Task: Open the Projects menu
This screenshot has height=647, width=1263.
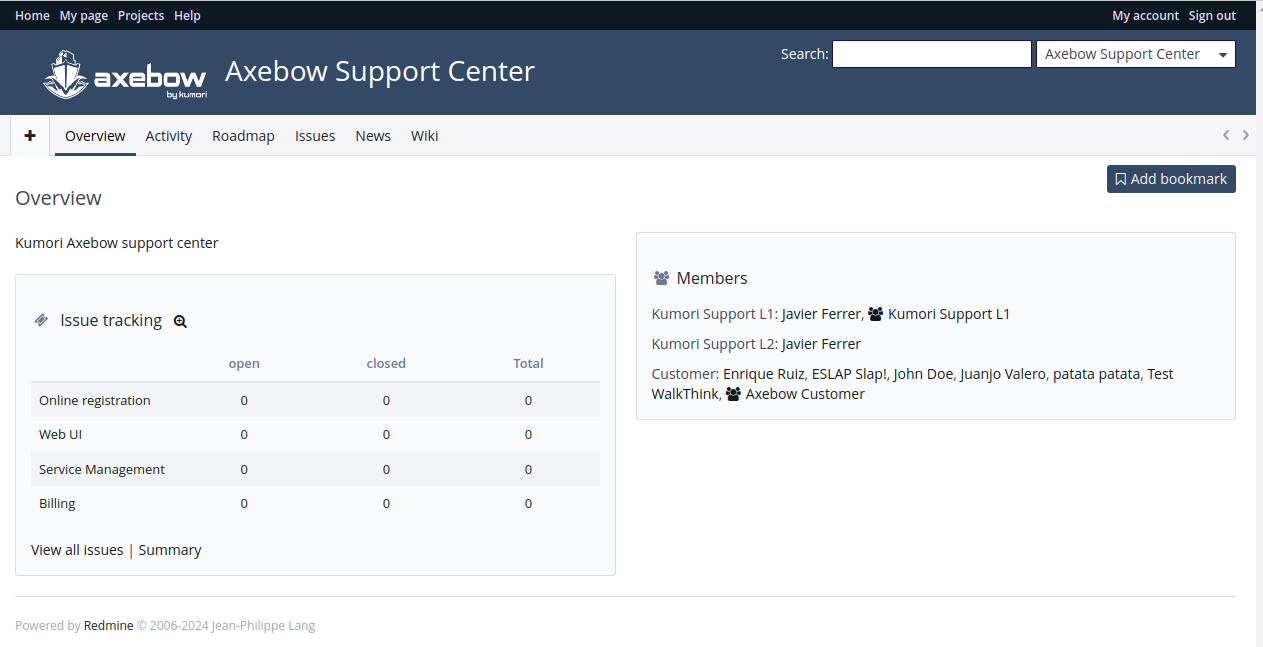Action: click(140, 15)
